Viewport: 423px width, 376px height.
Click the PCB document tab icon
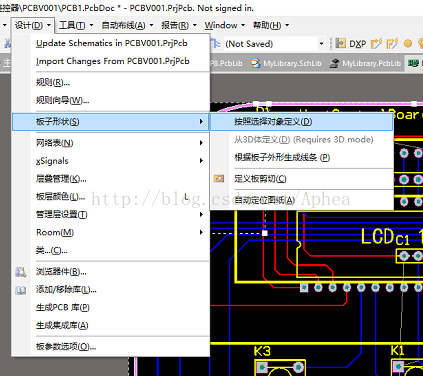coord(413,63)
